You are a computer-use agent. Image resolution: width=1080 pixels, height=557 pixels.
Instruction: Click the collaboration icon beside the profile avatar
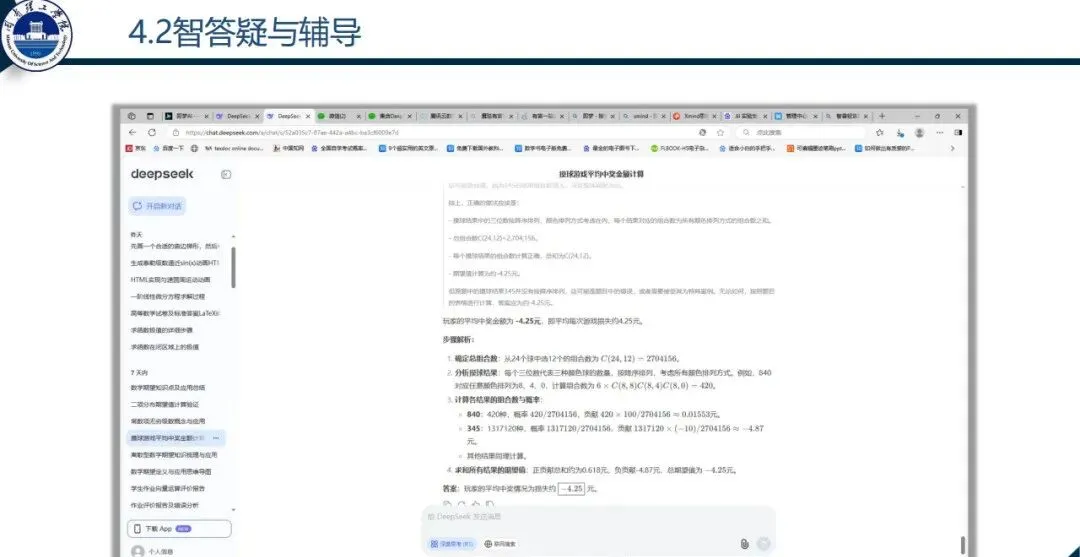pos(900,132)
